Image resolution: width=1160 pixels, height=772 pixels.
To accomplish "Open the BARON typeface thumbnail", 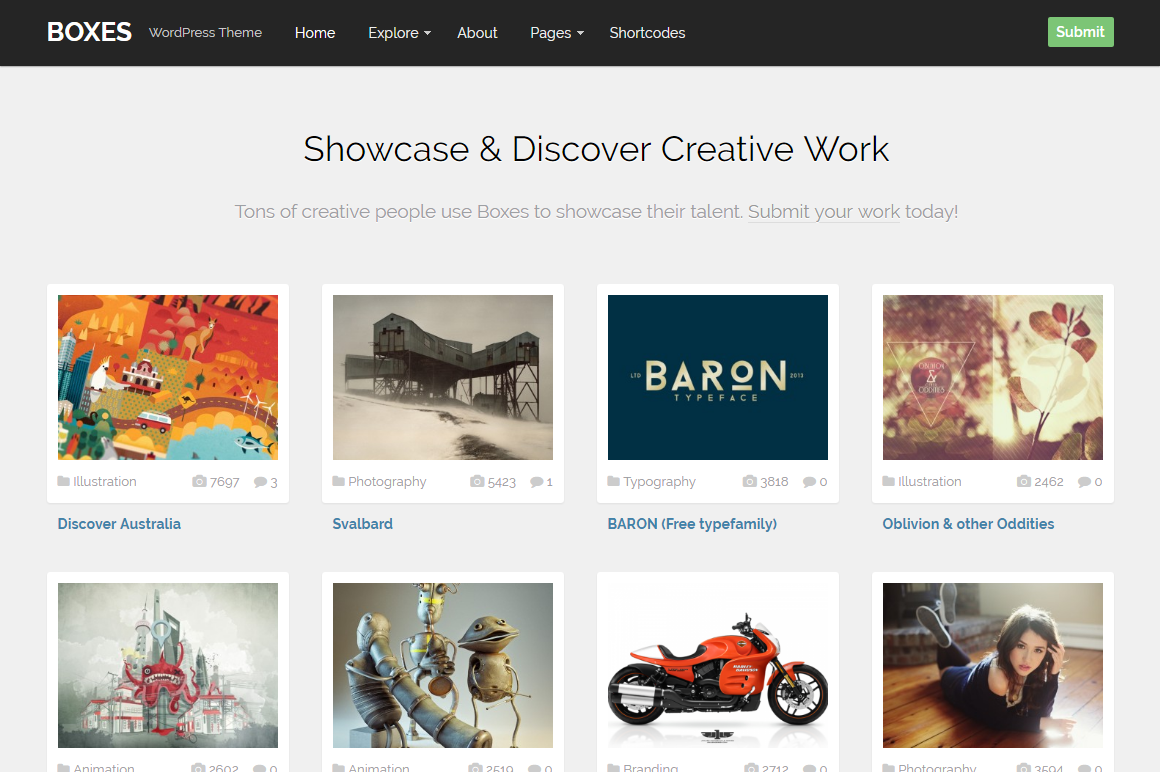I will coord(718,377).
